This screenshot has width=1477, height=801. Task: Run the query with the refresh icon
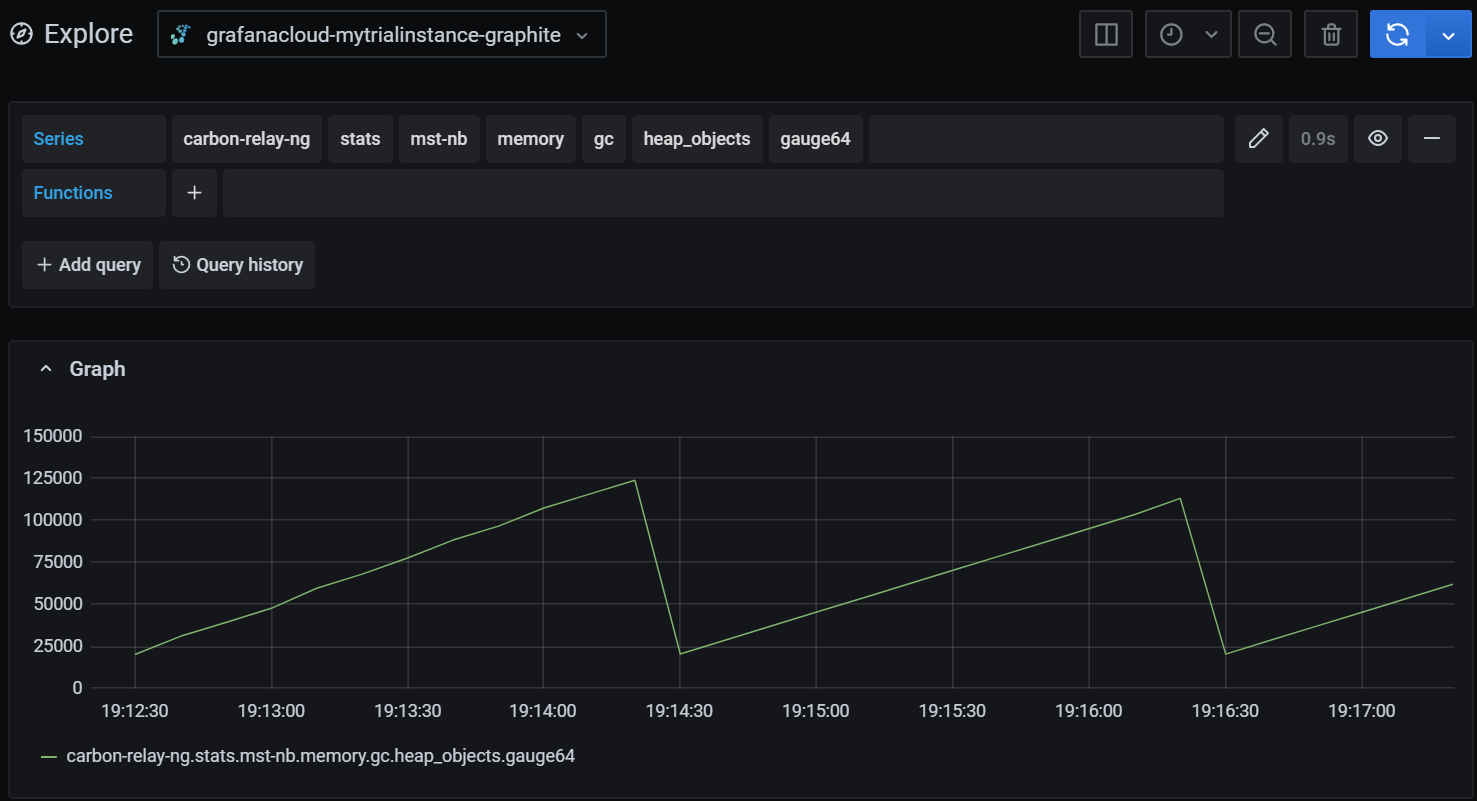(x=1396, y=33)
